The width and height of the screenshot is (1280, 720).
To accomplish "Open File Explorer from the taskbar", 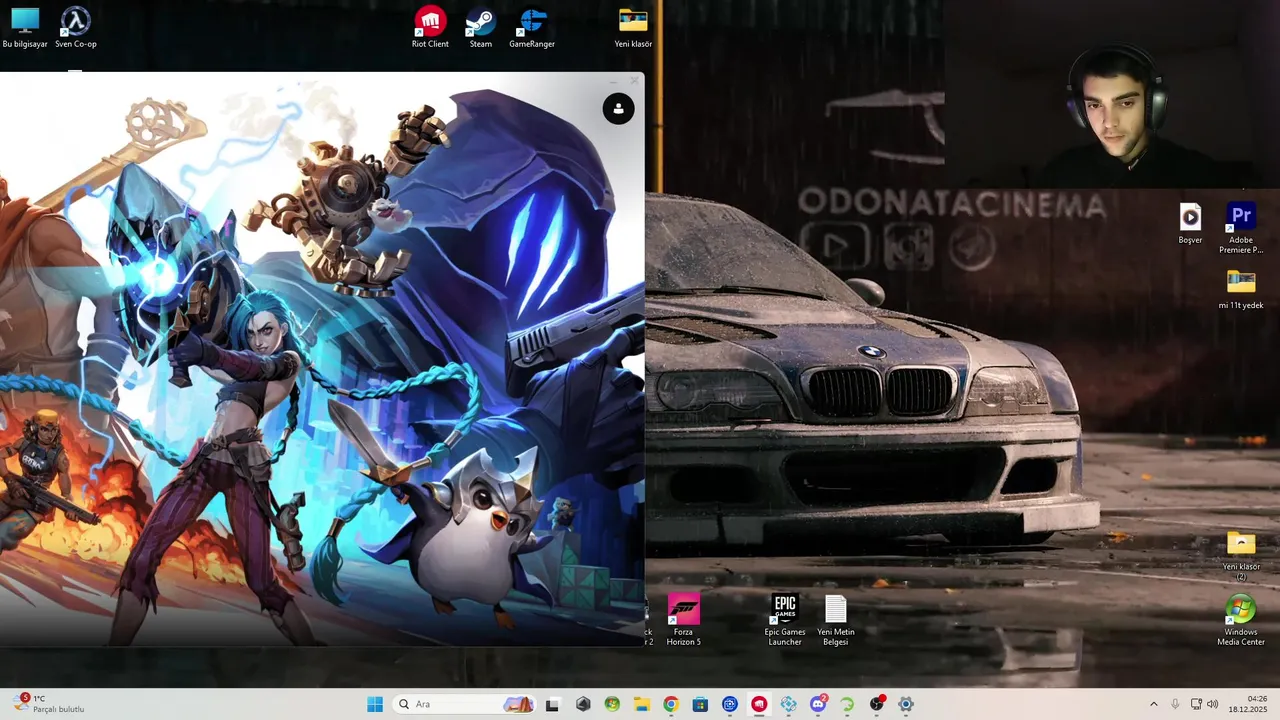I will 642,704.
